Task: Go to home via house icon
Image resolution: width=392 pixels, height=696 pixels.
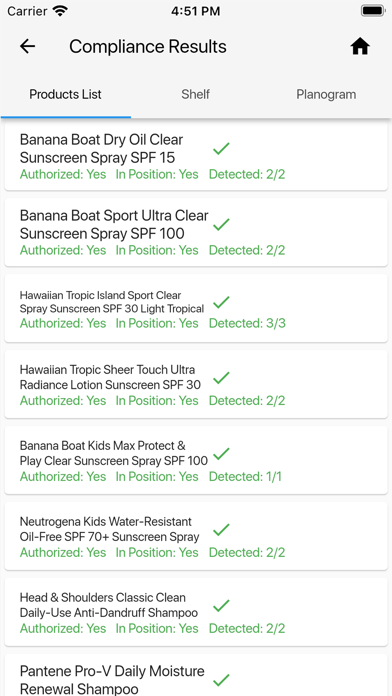Action: (360, 46)
